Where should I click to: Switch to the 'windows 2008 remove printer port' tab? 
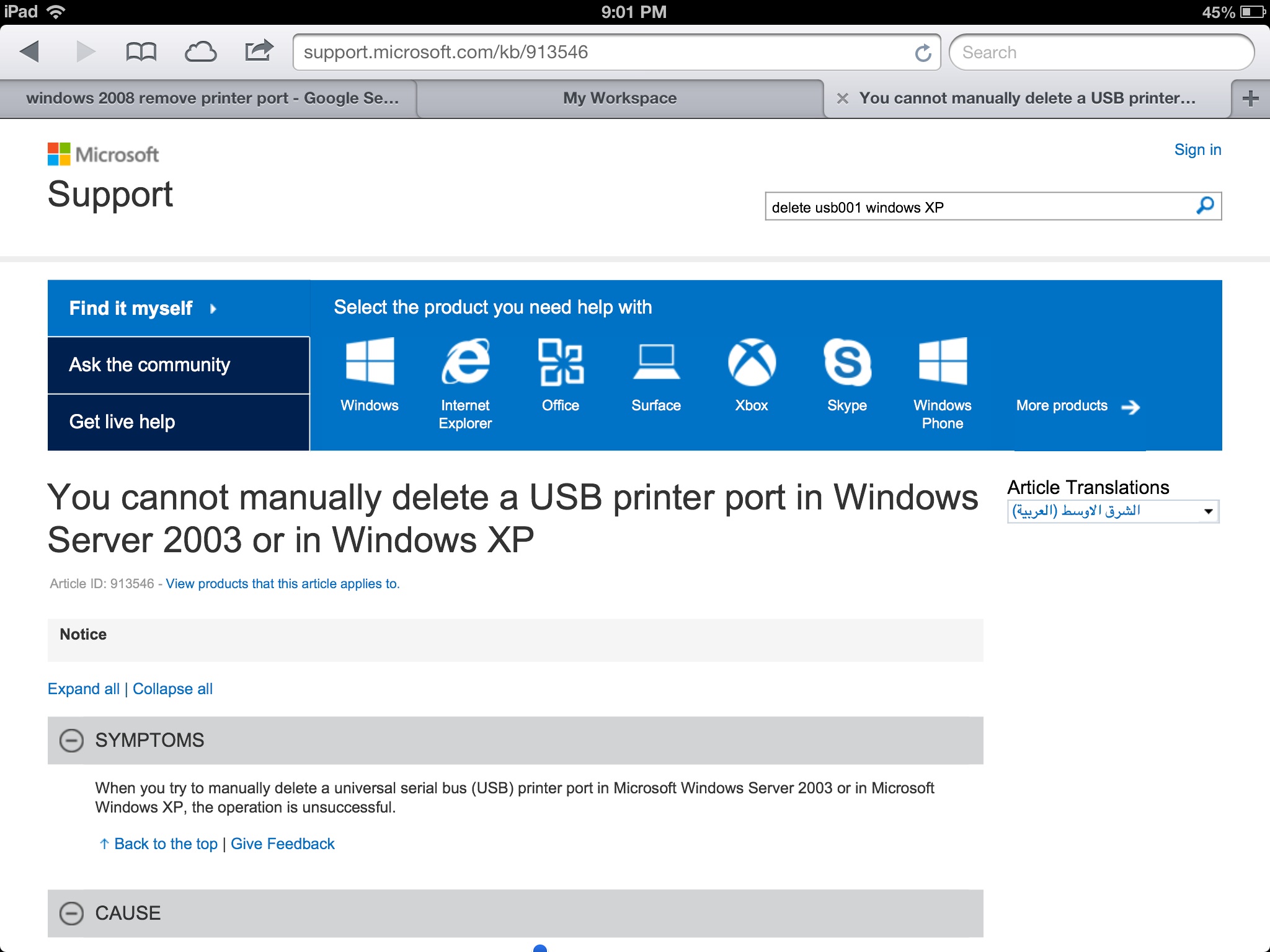click(x=208, y=98)
